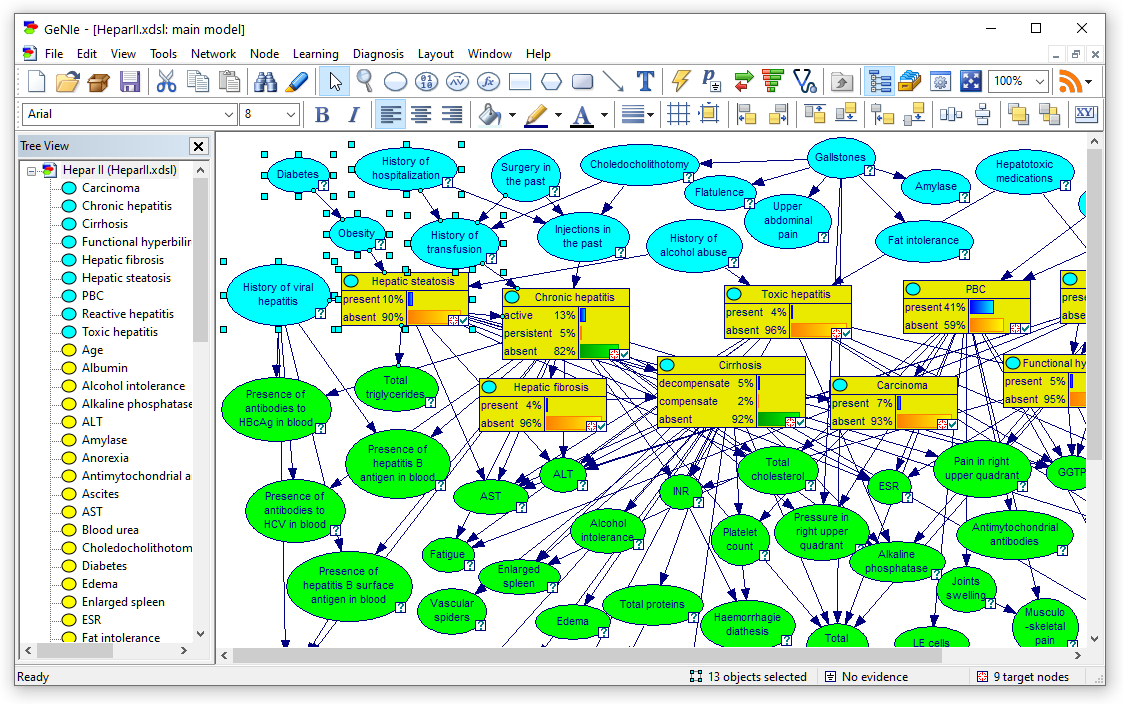Click the blue highlighter marker icon
Image resolution: width=1123 pixels, height=704 pixels.
click(297, 82)
